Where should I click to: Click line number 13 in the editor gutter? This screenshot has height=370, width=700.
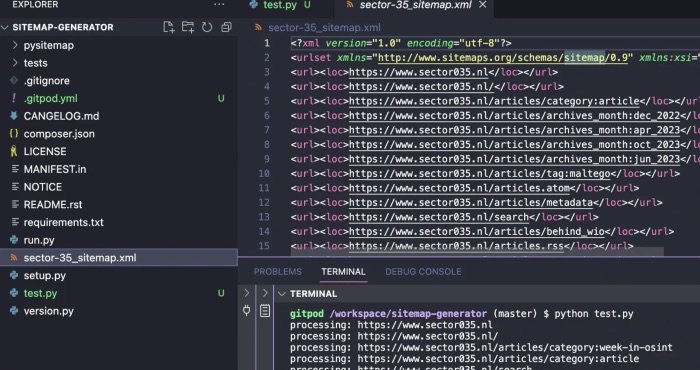(264, 217)
